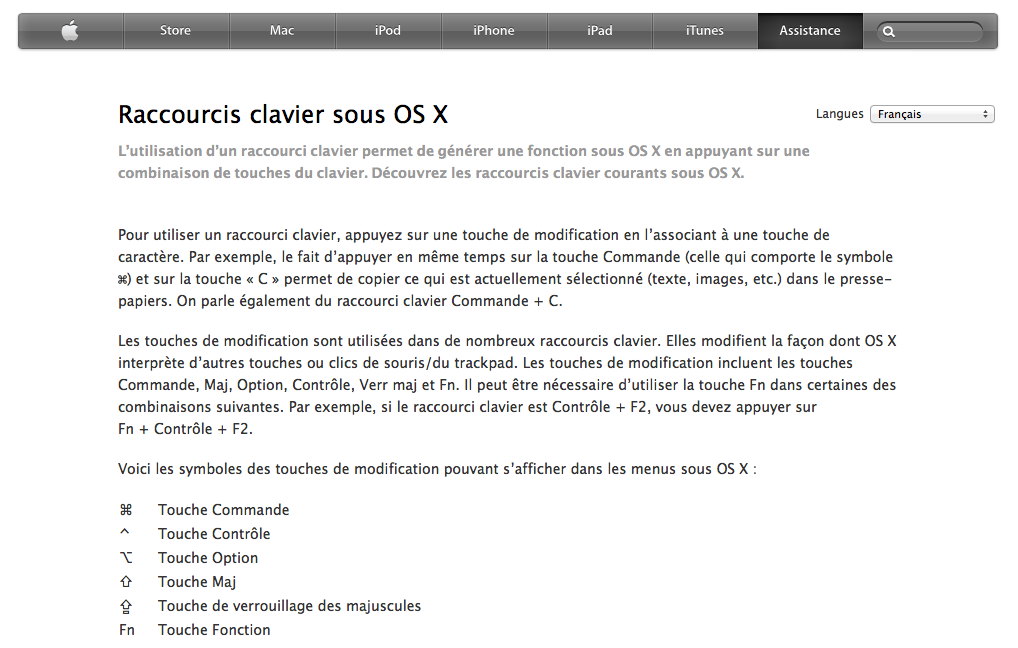Open the iTunes tab
The width and height of the screenshot is (1018, 648).
pos(704,31)
